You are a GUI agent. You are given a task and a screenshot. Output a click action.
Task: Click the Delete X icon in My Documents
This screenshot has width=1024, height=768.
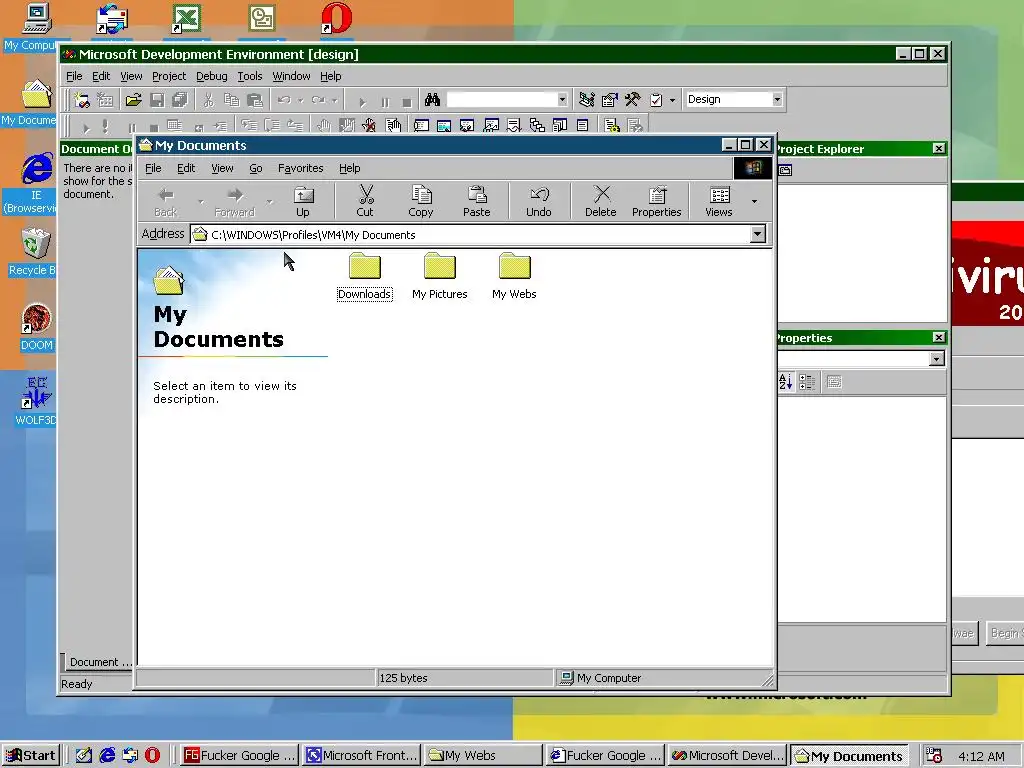(x=601, y=194)
